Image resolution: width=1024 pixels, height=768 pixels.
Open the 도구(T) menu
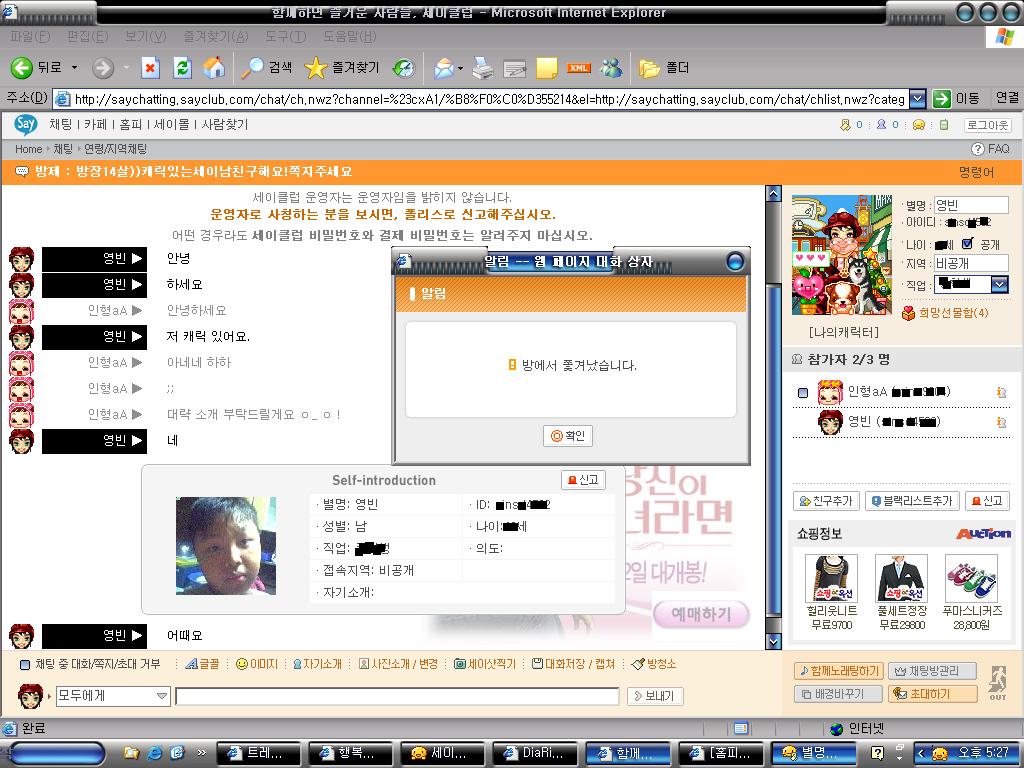coord(285,37)
